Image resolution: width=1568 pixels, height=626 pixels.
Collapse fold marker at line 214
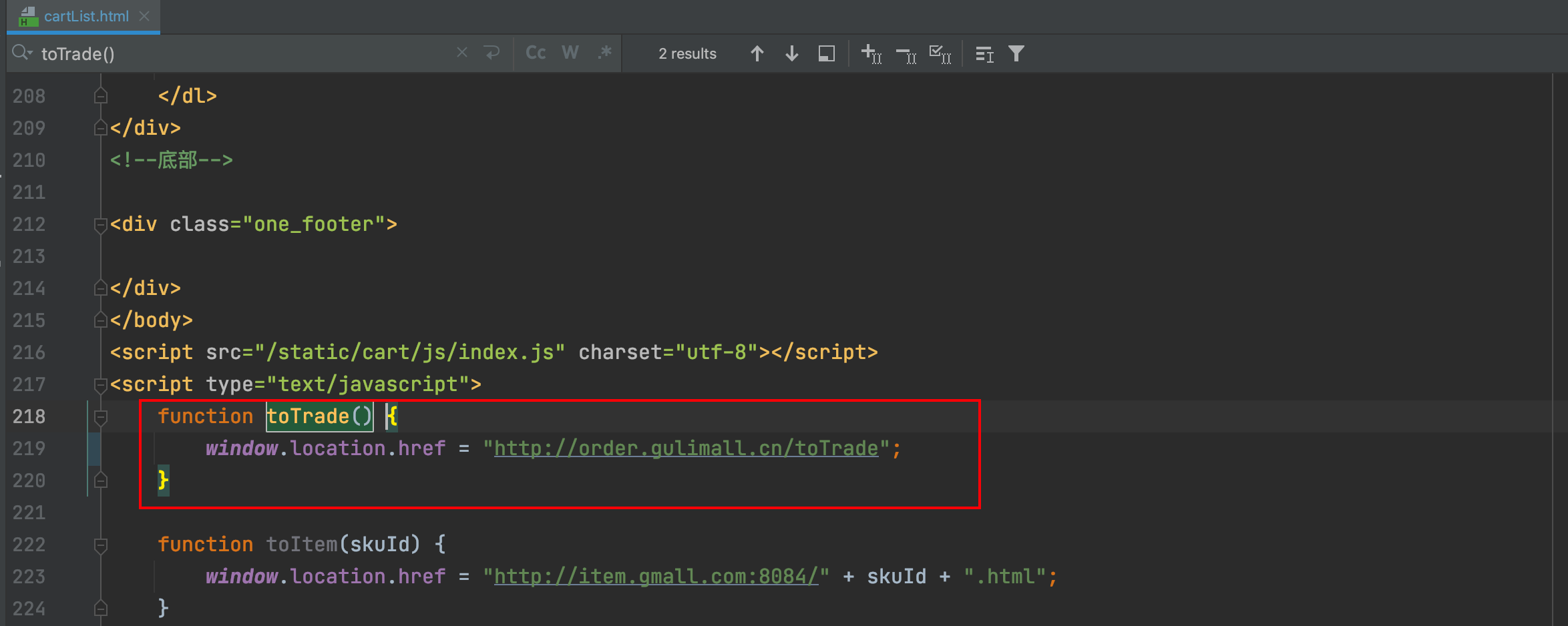coord(101,288)
